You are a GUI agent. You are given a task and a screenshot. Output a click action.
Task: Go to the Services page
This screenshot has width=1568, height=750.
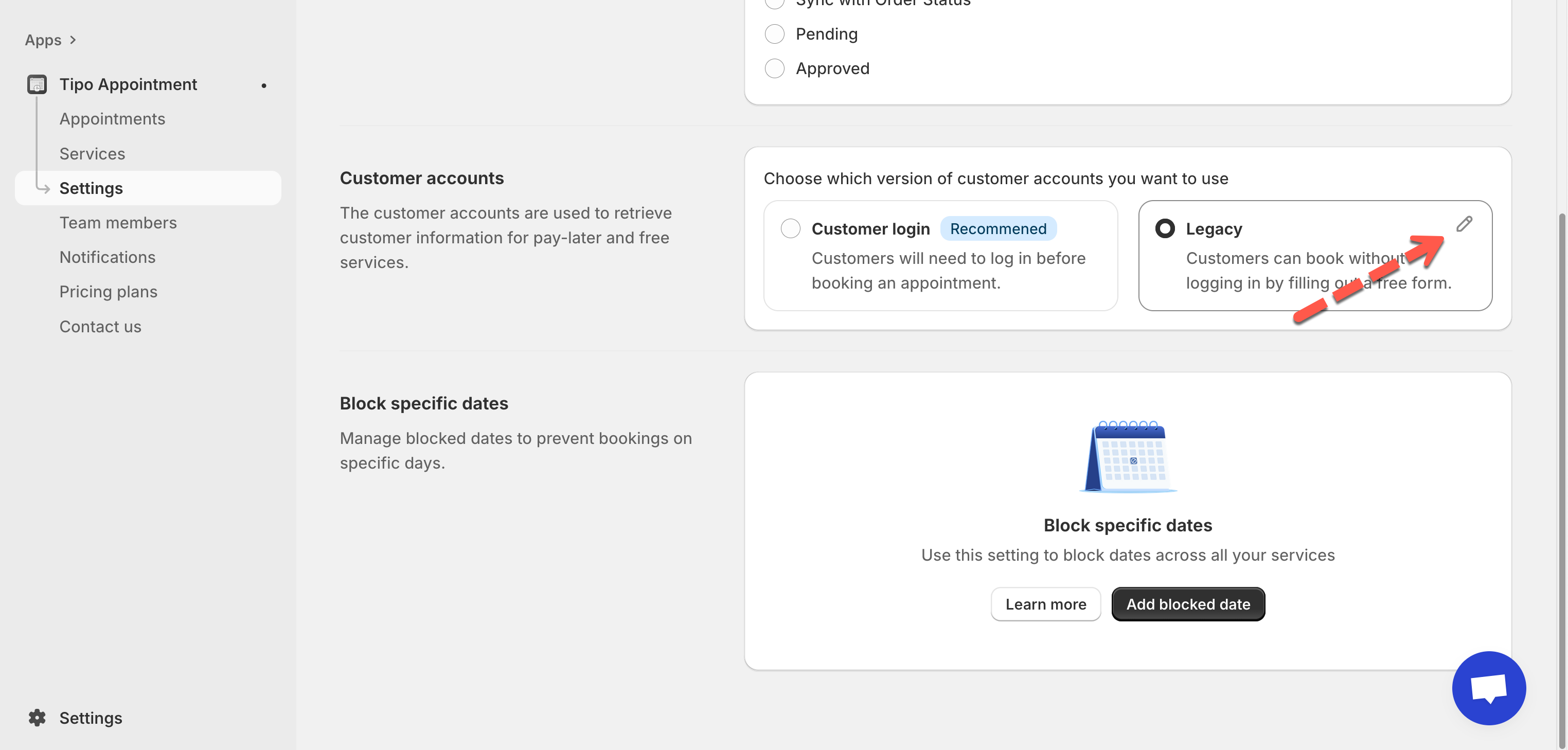point(92,153)
